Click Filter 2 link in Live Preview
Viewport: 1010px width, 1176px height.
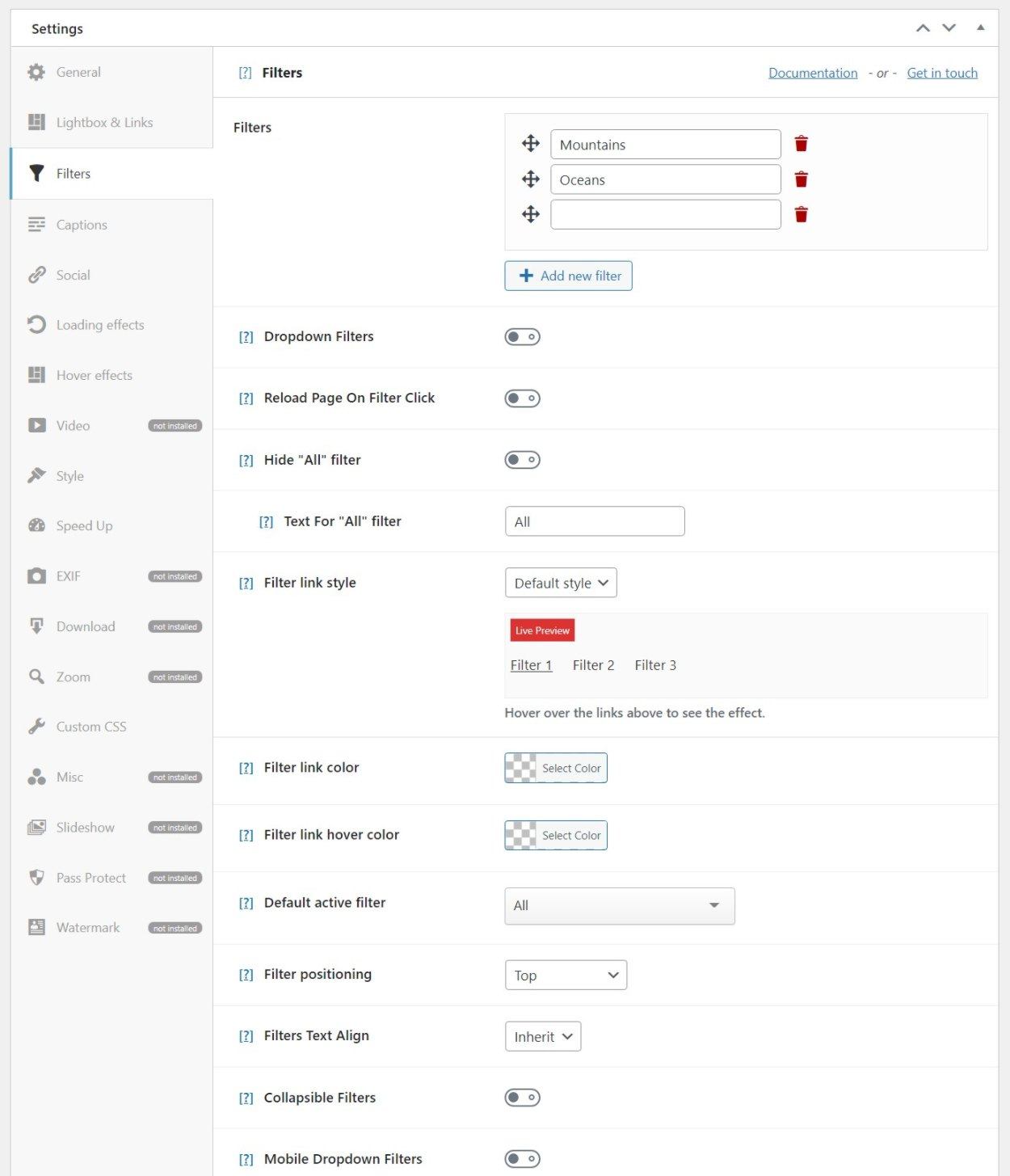(593, 665)
